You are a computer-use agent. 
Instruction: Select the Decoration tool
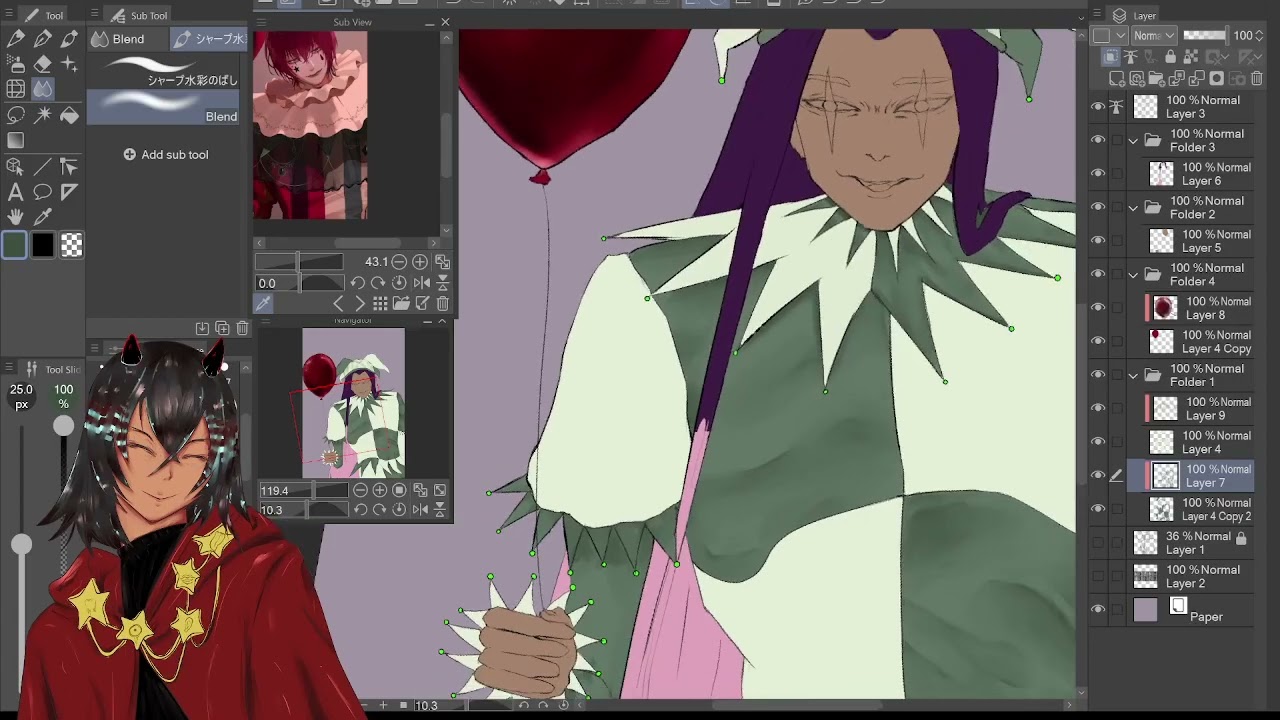pos(69,64)
